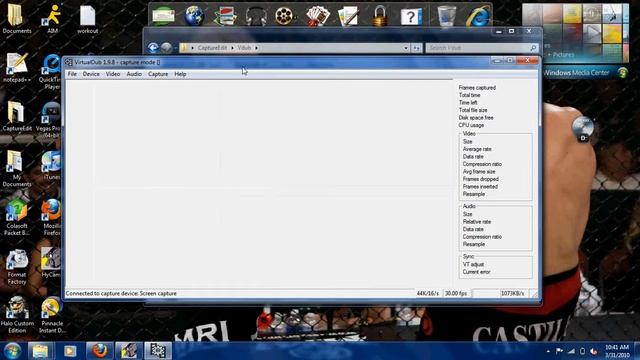
Task: Click the Back button in the Explorer window
Action: (153, 48)
